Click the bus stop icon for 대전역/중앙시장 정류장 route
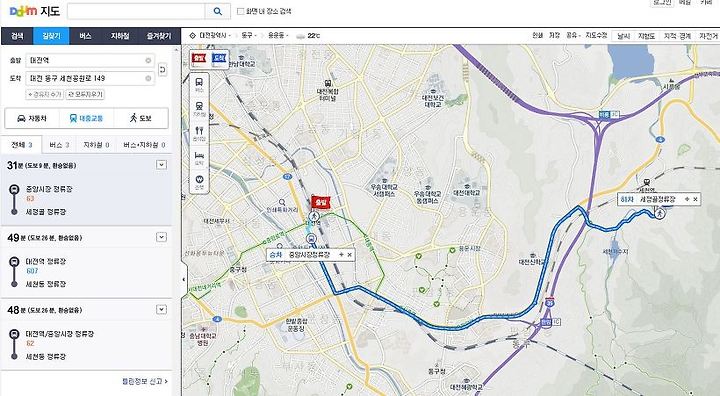 [14, 334]
